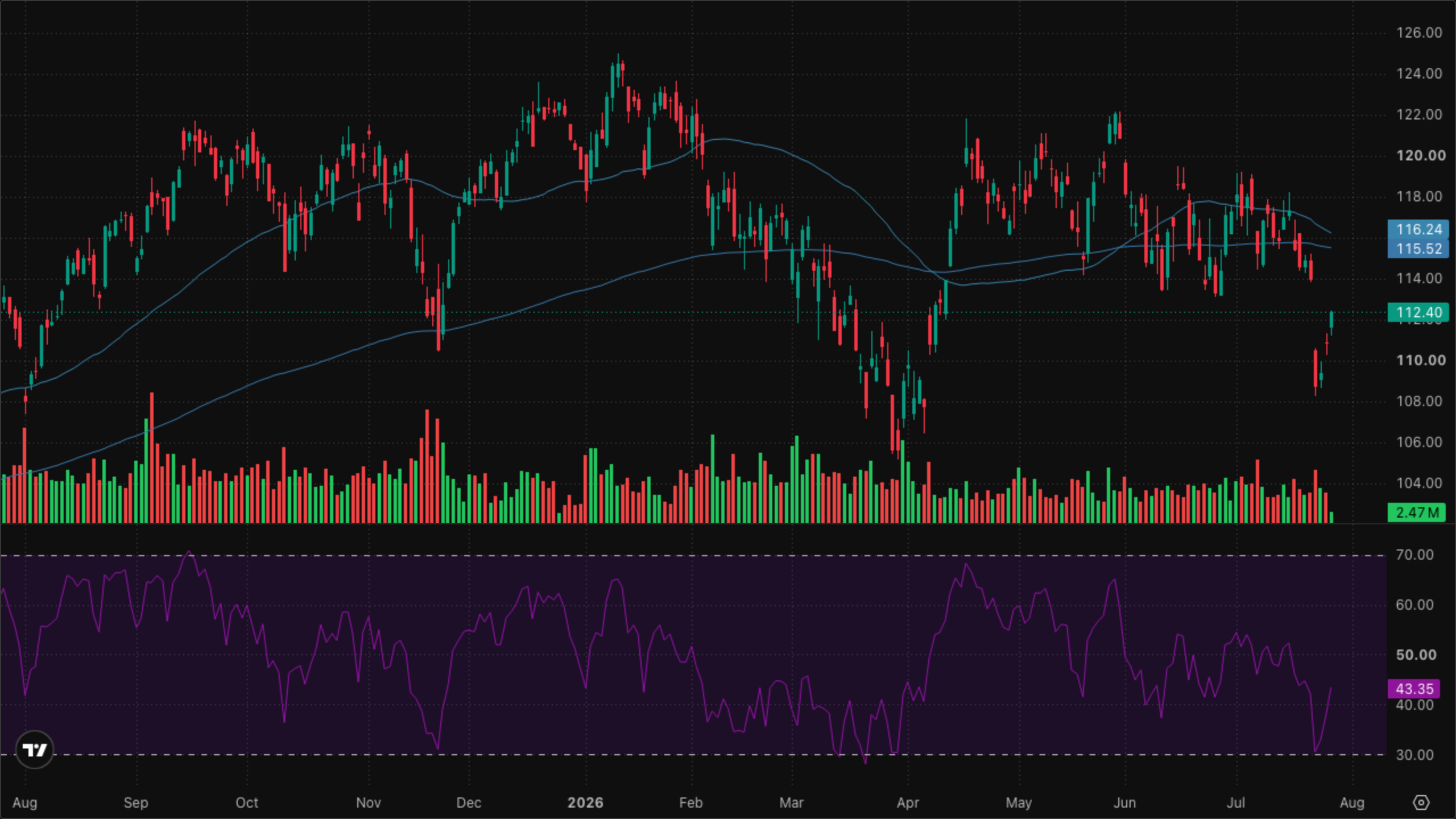This screenshot has height=819, width=1456.
Task: Click the 70.00 RSI overbought level label
Action: coord(1414,555)
